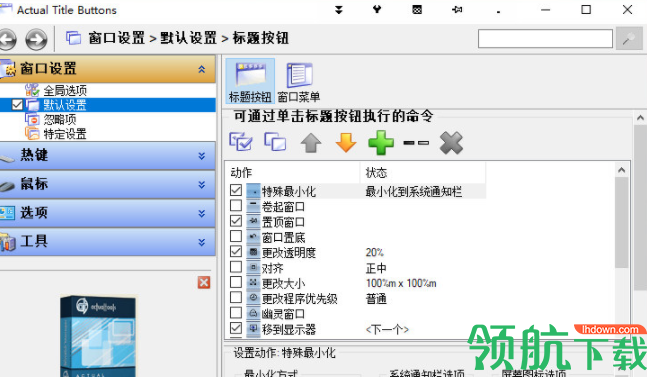Screen dimensions: 647x377
Task: Click the action list scrollbar thumb
Action: pyautogui.click(x=621, y=223)
